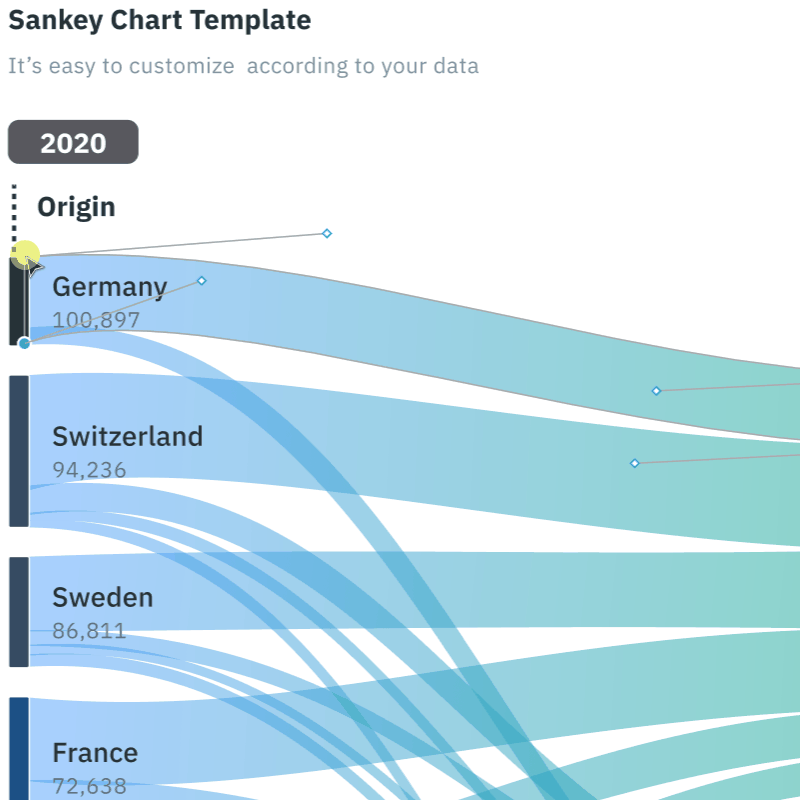Select the lower diamond handle on the right side
Screen dimensions: 800x800
click(634, 463)
